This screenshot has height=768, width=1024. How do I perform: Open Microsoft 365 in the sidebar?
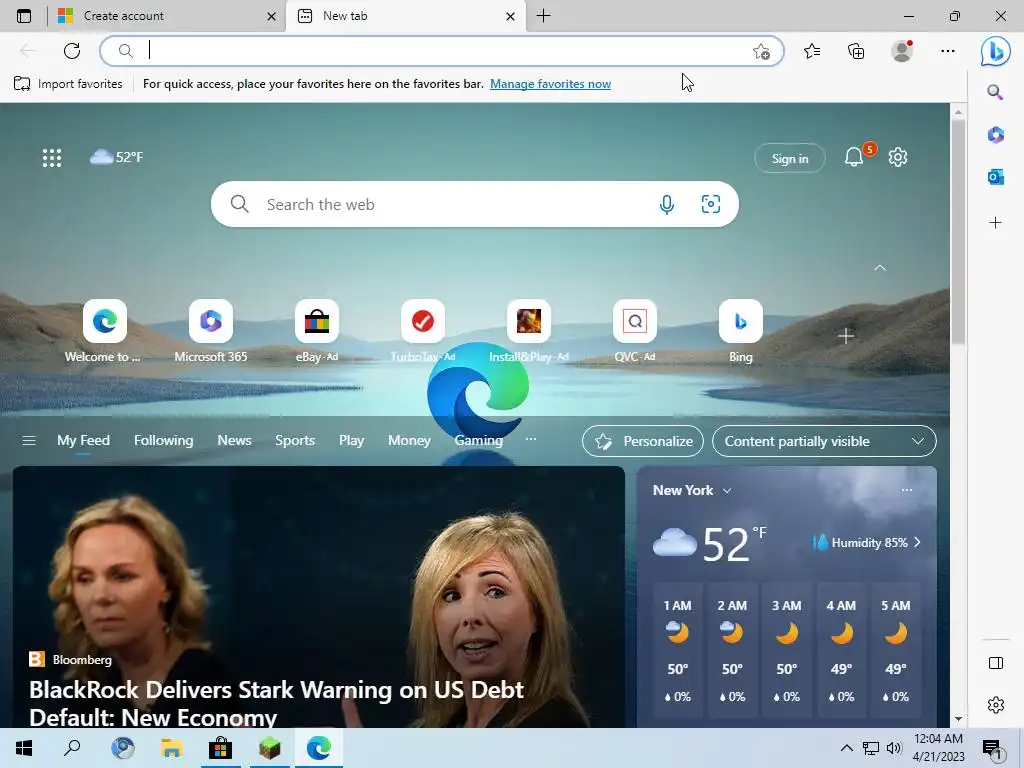(x=995, y=135)
